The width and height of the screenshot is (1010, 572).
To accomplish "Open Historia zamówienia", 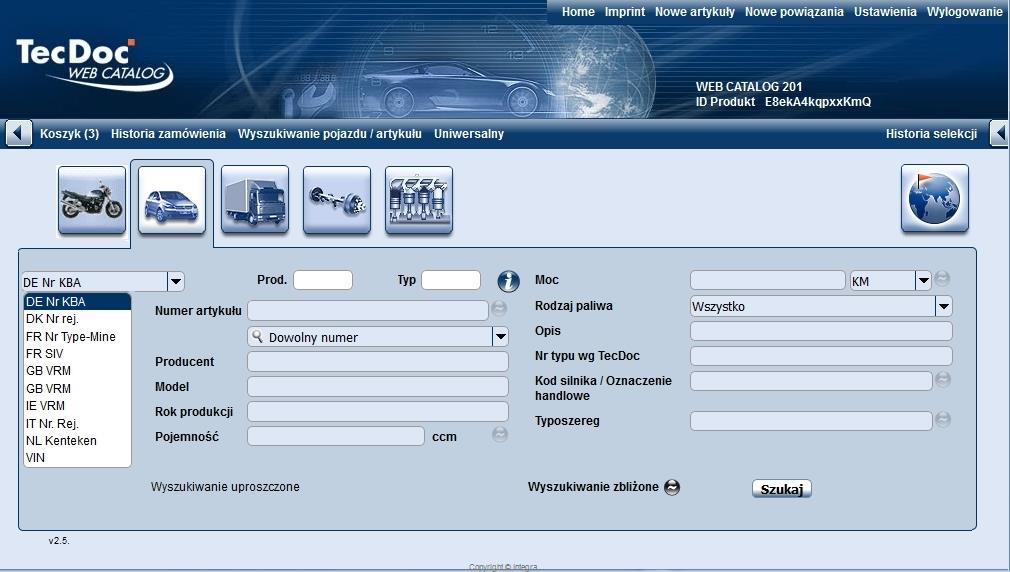I will click(x=168, y=134).
